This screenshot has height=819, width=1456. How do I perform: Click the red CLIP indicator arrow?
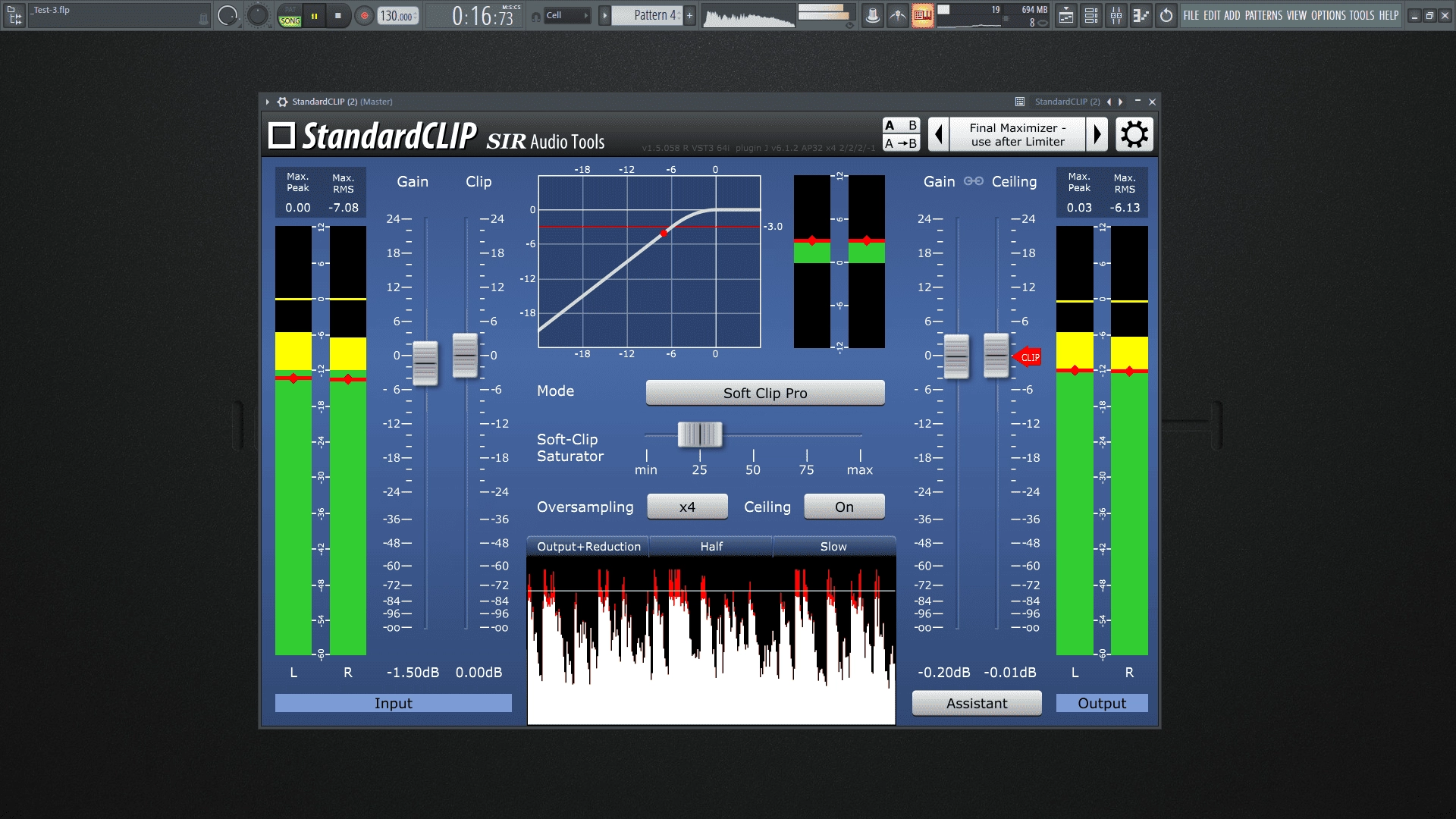click(1027, 357)
